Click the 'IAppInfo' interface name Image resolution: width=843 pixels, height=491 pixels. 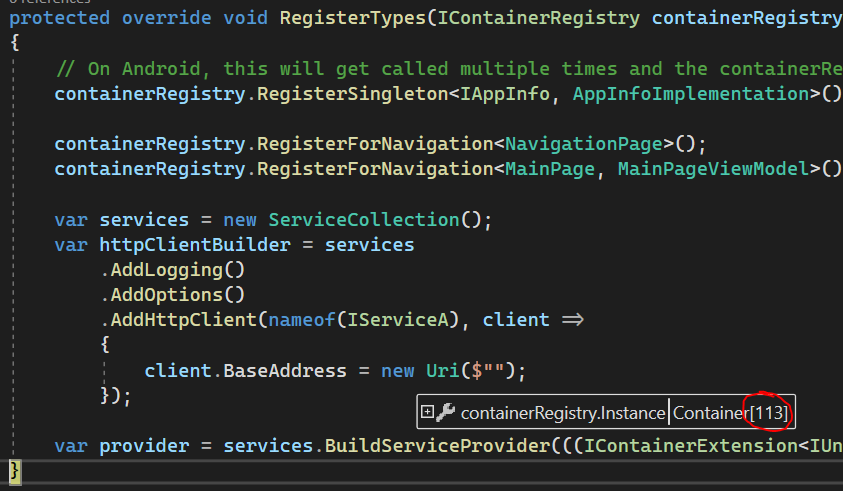(505, 94)
